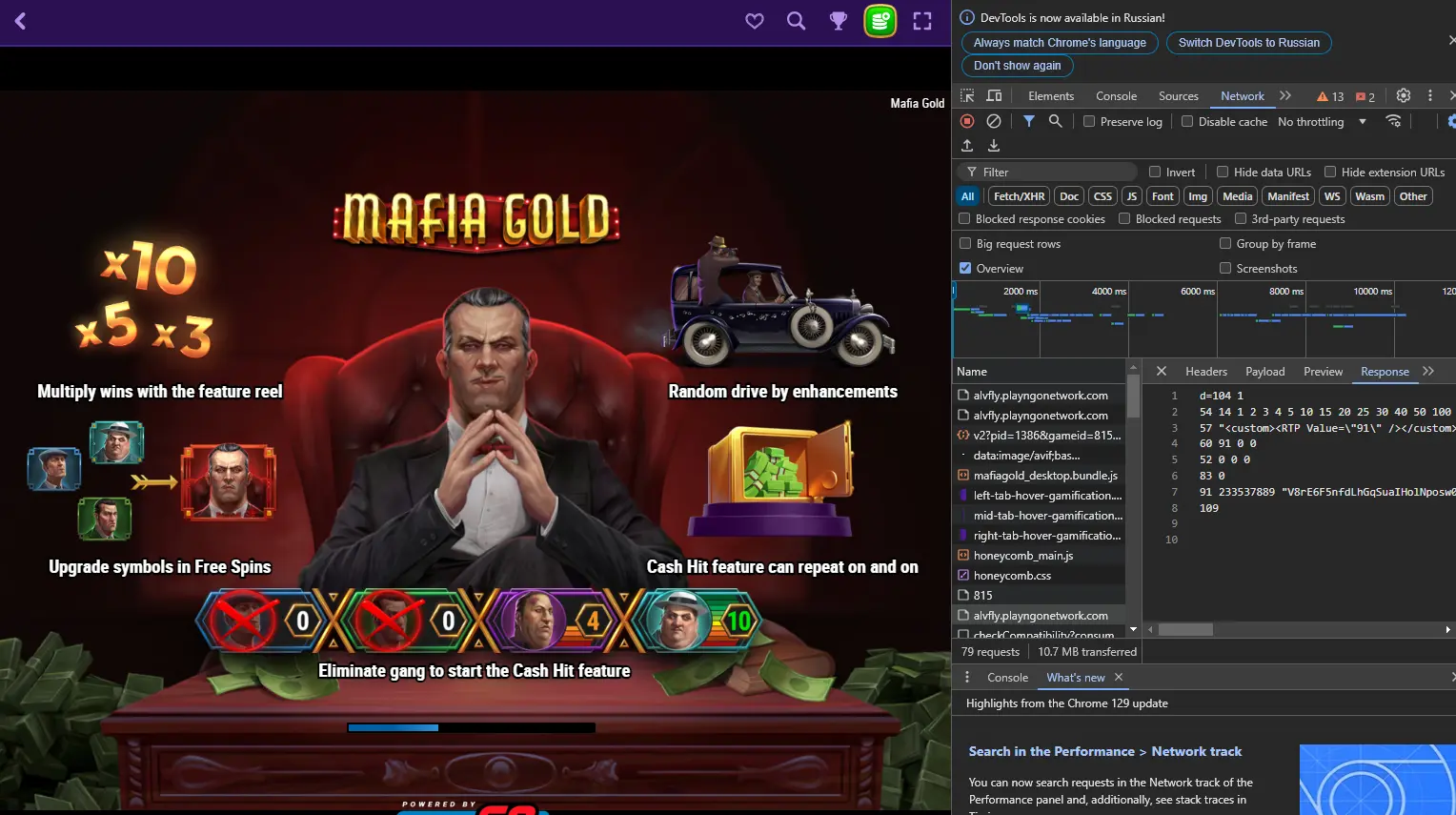Open network search magnifier in DevTools

click(1056, 121)
